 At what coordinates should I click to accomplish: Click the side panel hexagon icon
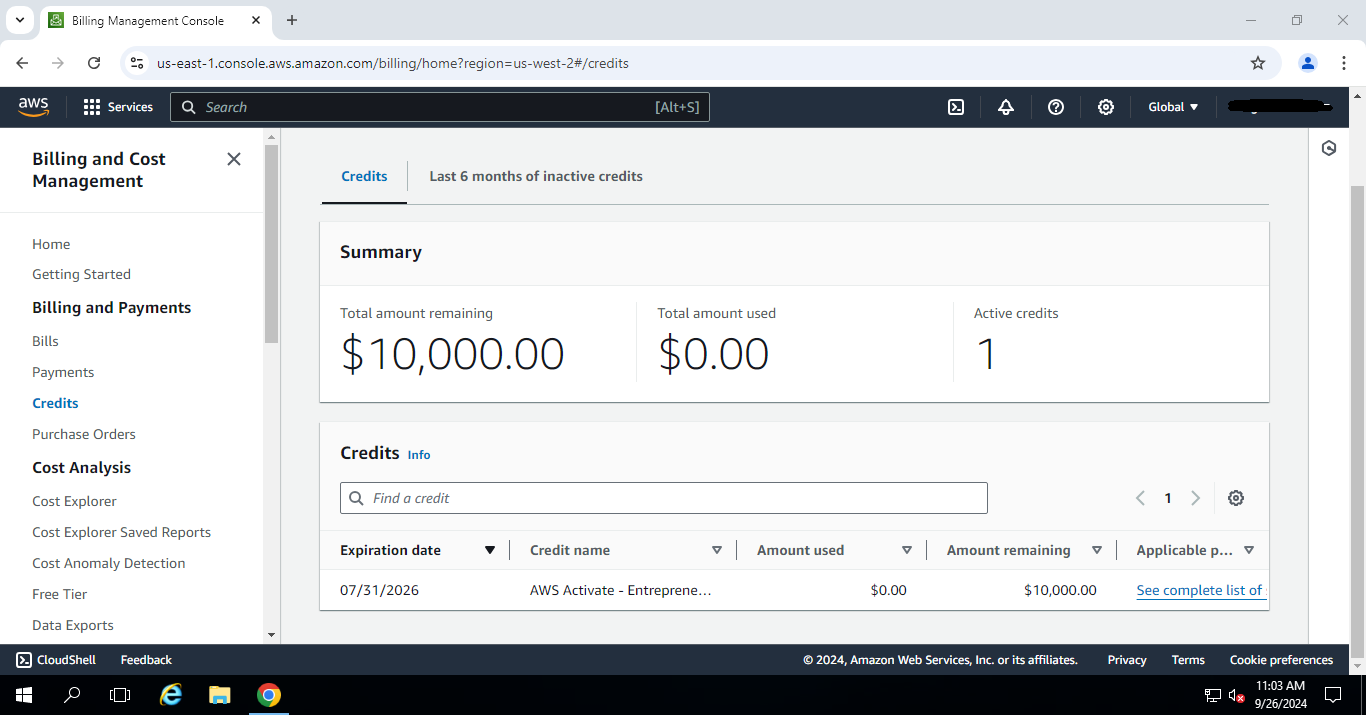(1329, 148)
